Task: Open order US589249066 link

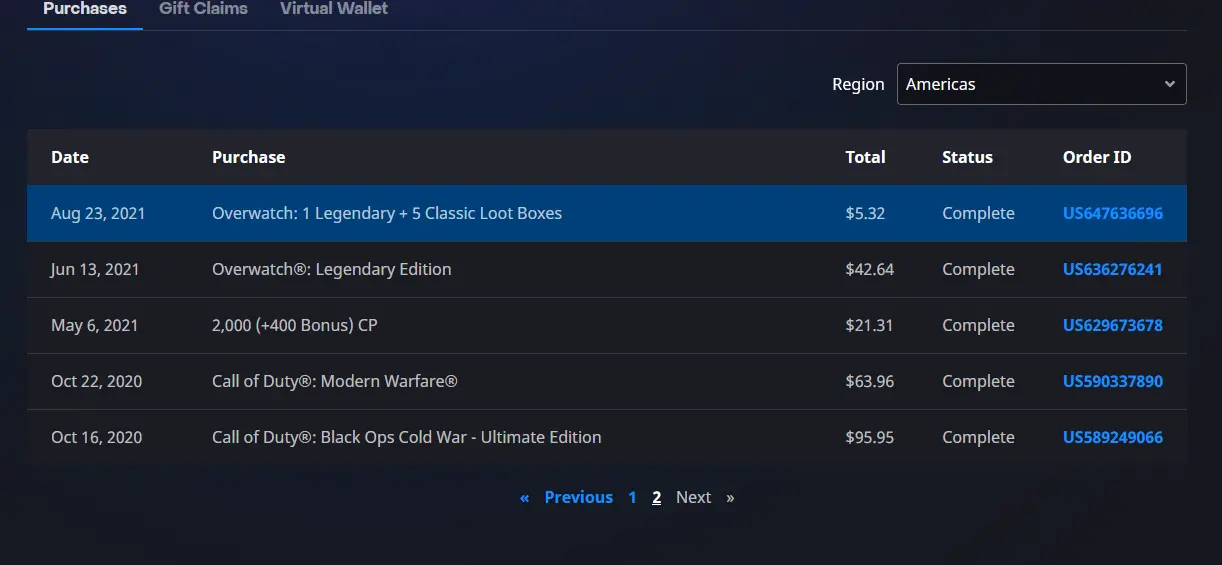Action: coord(1113,438)
